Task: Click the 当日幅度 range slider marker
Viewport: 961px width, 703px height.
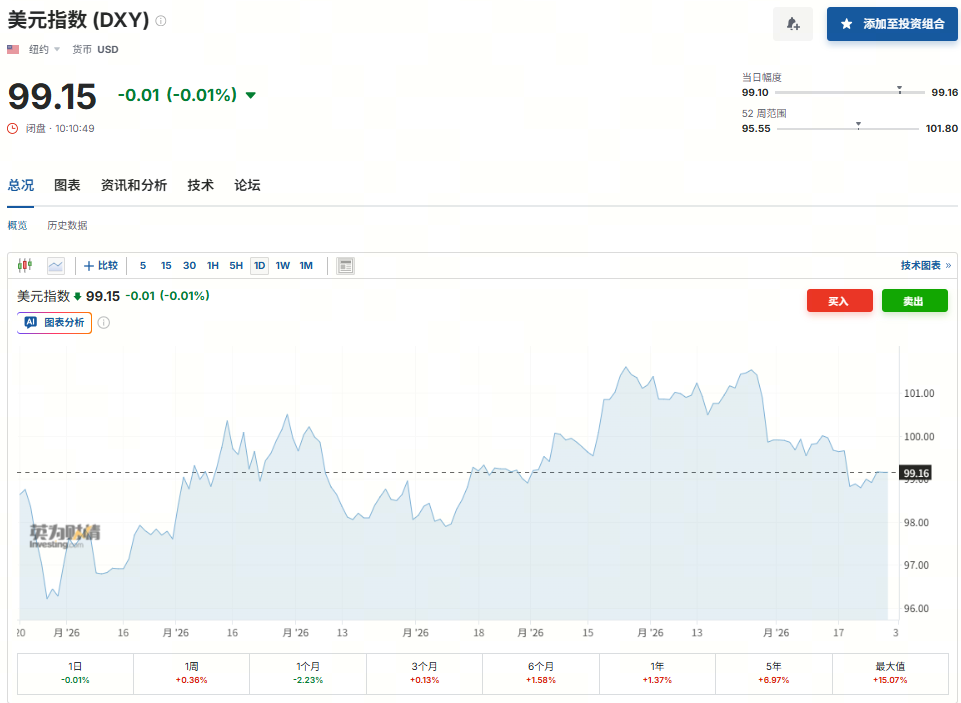Action: click(899, 90)
